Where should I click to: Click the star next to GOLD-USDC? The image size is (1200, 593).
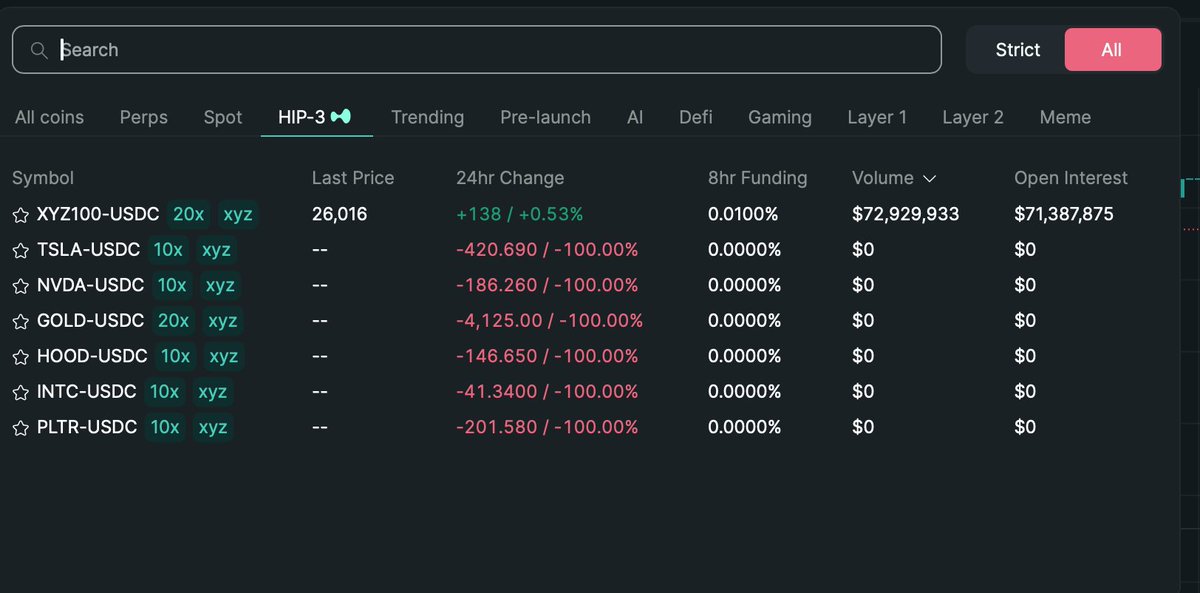pyautogui.click(x=20, y=320)
